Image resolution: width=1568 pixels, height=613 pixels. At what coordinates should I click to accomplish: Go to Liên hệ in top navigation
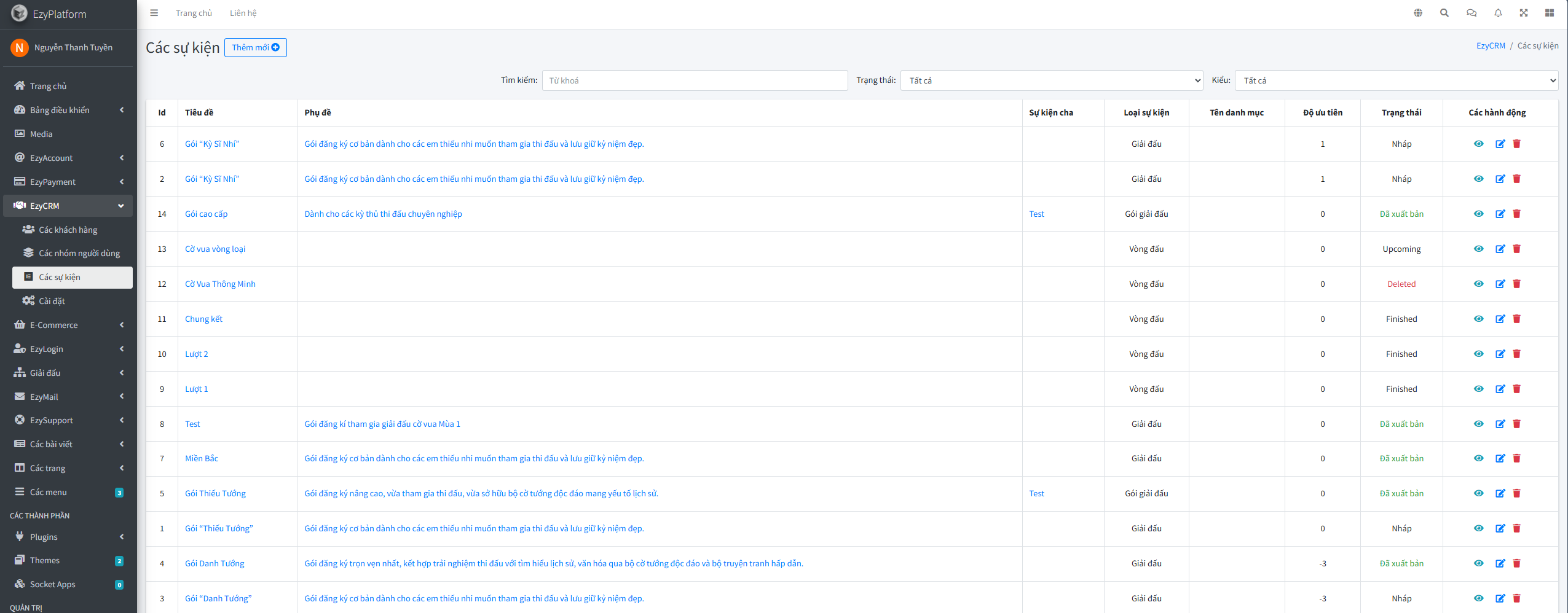pos(243,13)
